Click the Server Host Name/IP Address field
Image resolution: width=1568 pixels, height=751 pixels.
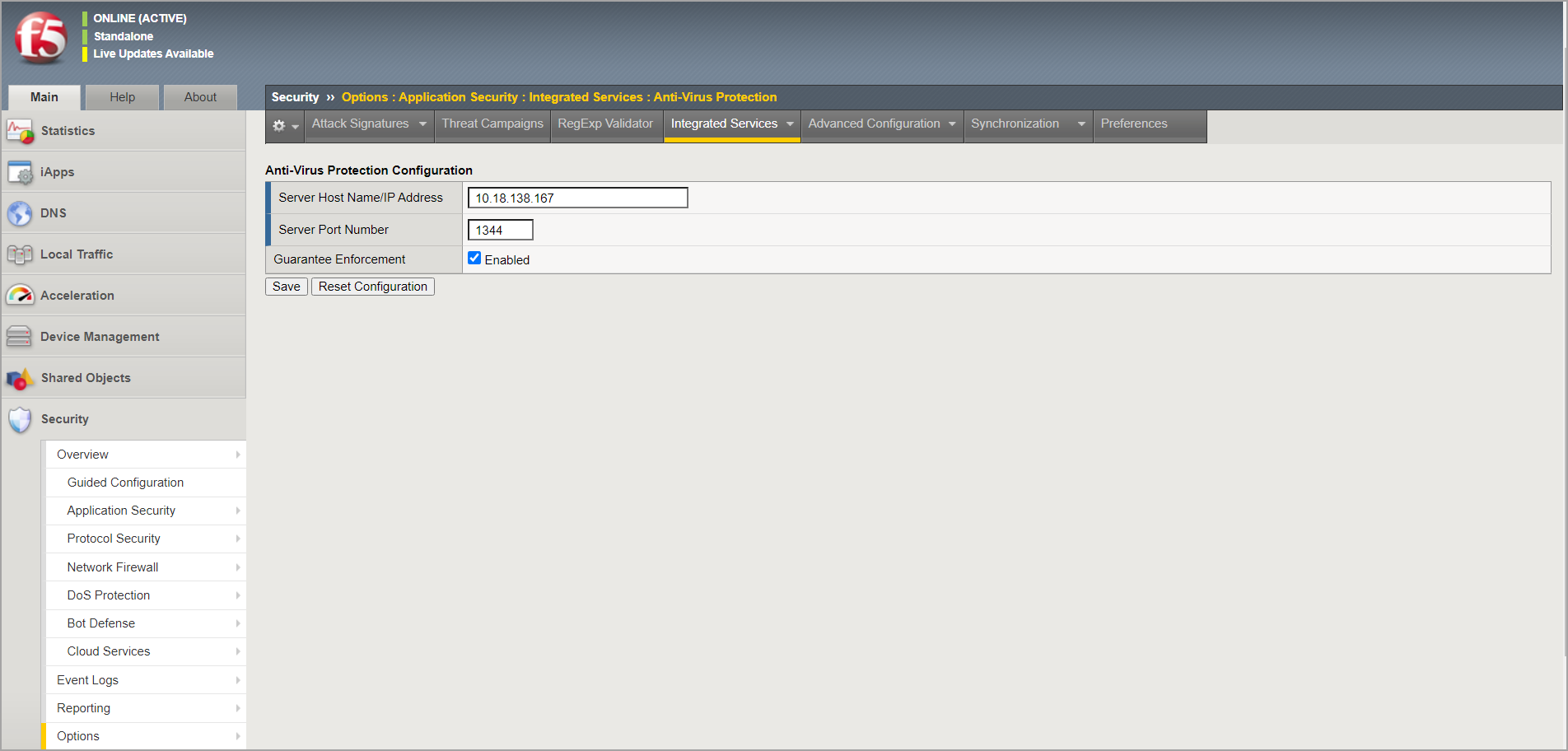(577, 198)
